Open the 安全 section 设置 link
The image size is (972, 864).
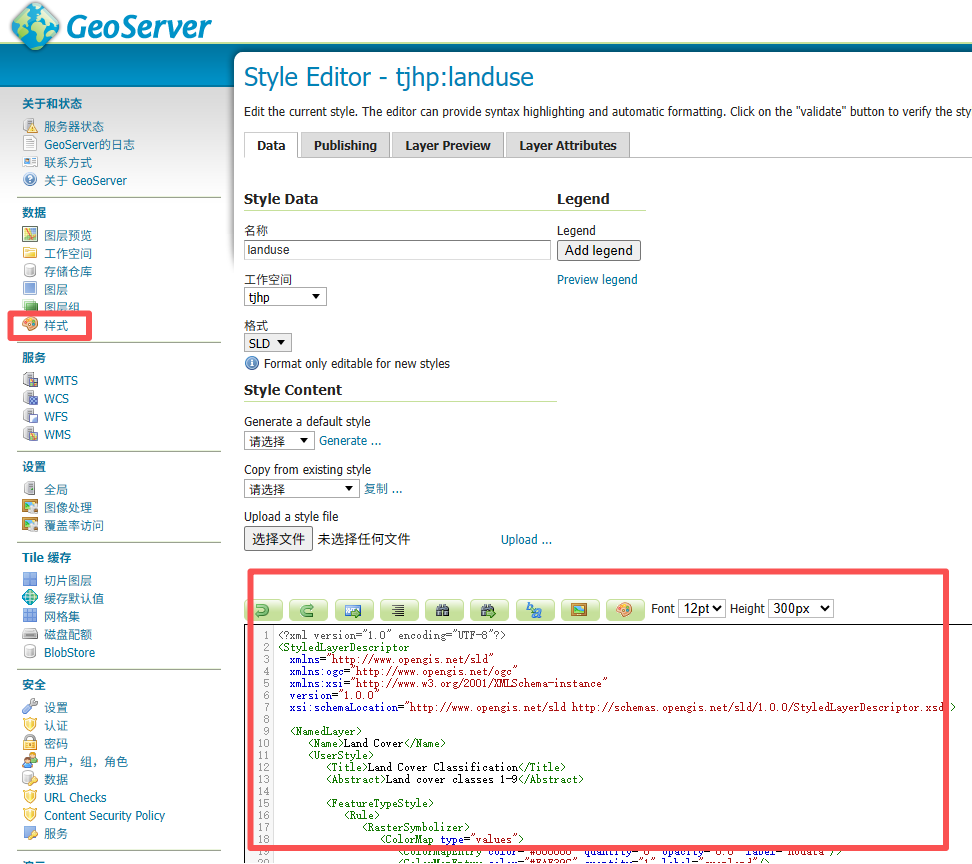(x=56, y=707)
